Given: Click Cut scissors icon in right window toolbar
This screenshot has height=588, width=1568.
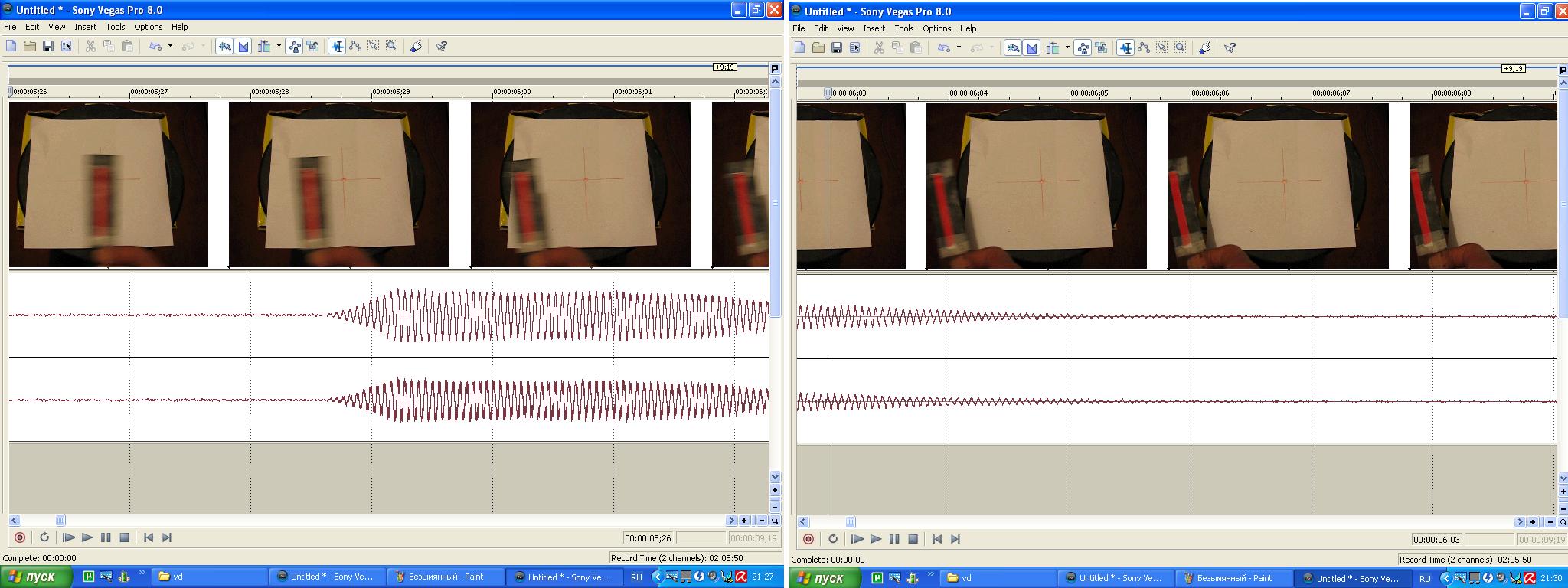Looking at the screenshot, I should click(x=879, y=48).
